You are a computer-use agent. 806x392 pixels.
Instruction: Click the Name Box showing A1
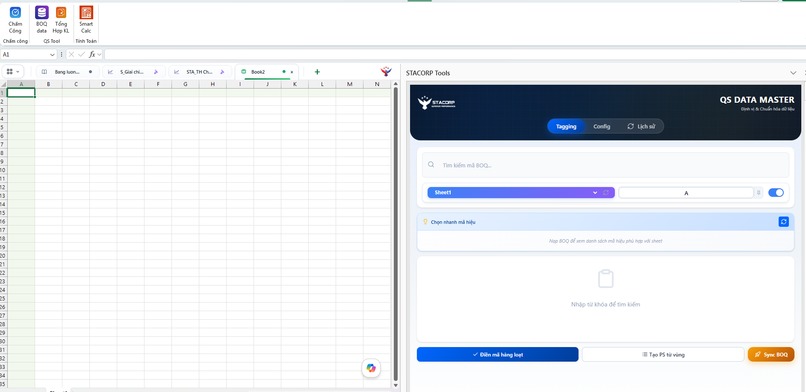click(x=25, y=54)
